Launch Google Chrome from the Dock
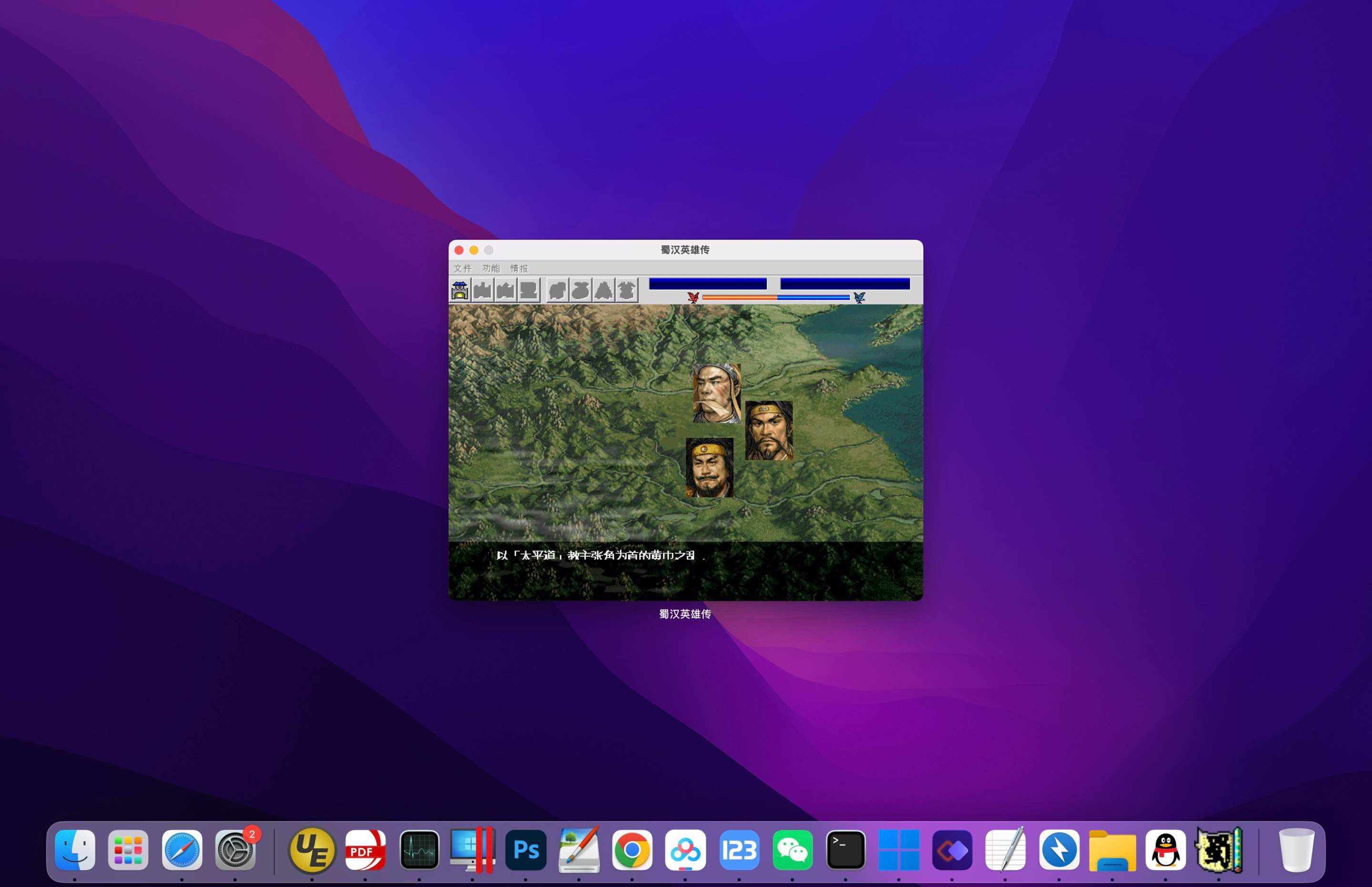1372x887 pixels. click(632, 849)
